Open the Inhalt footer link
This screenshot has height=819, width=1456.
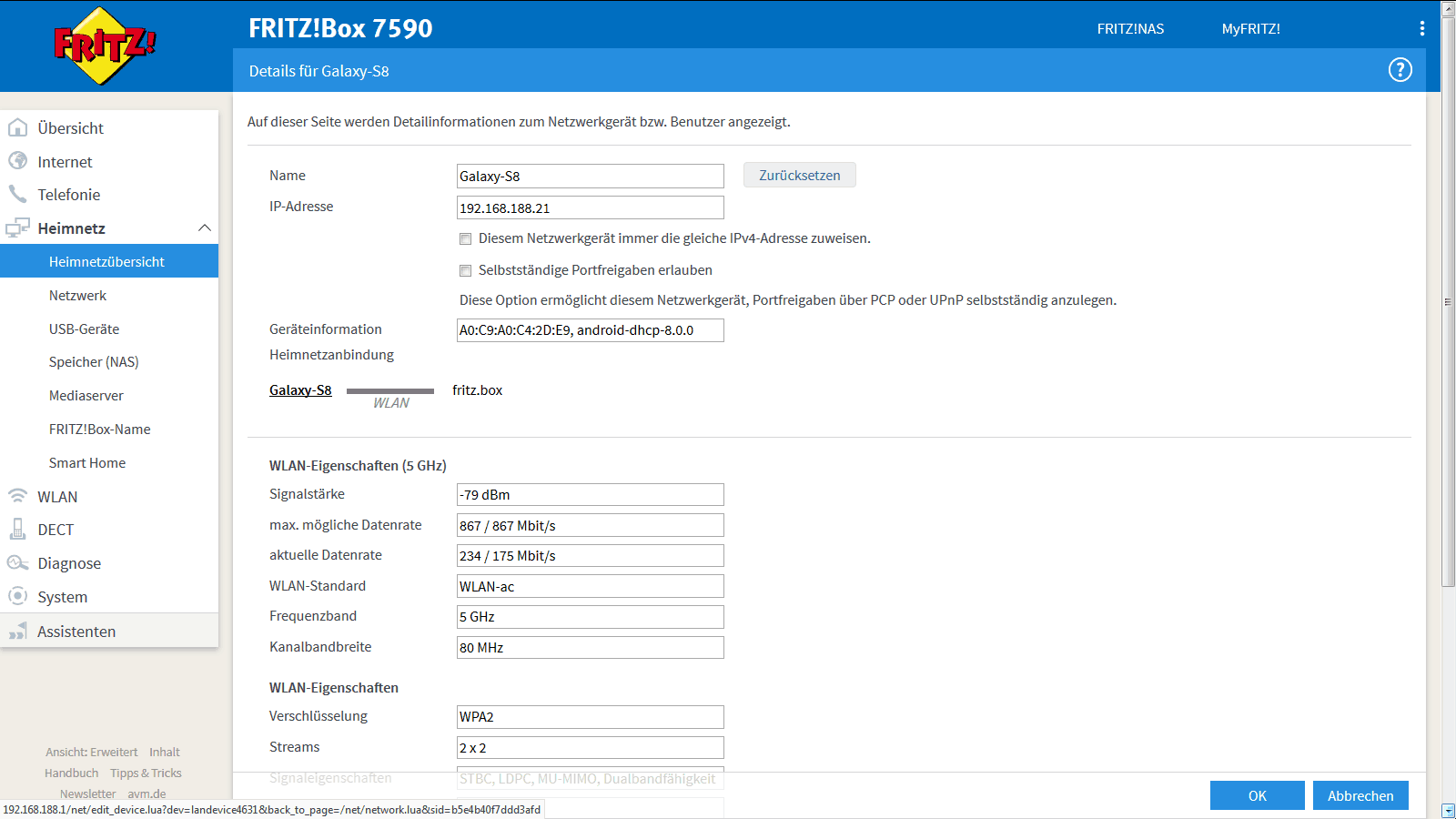[x=165, y=752]
